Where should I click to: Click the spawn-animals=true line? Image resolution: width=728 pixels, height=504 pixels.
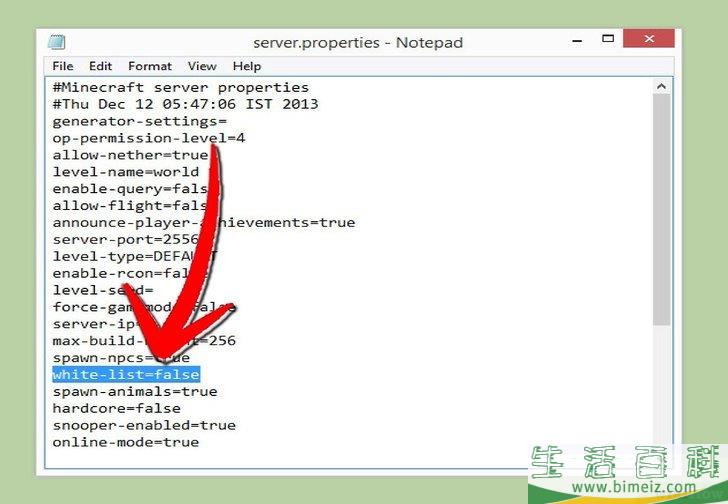click(x=135, y=392)
